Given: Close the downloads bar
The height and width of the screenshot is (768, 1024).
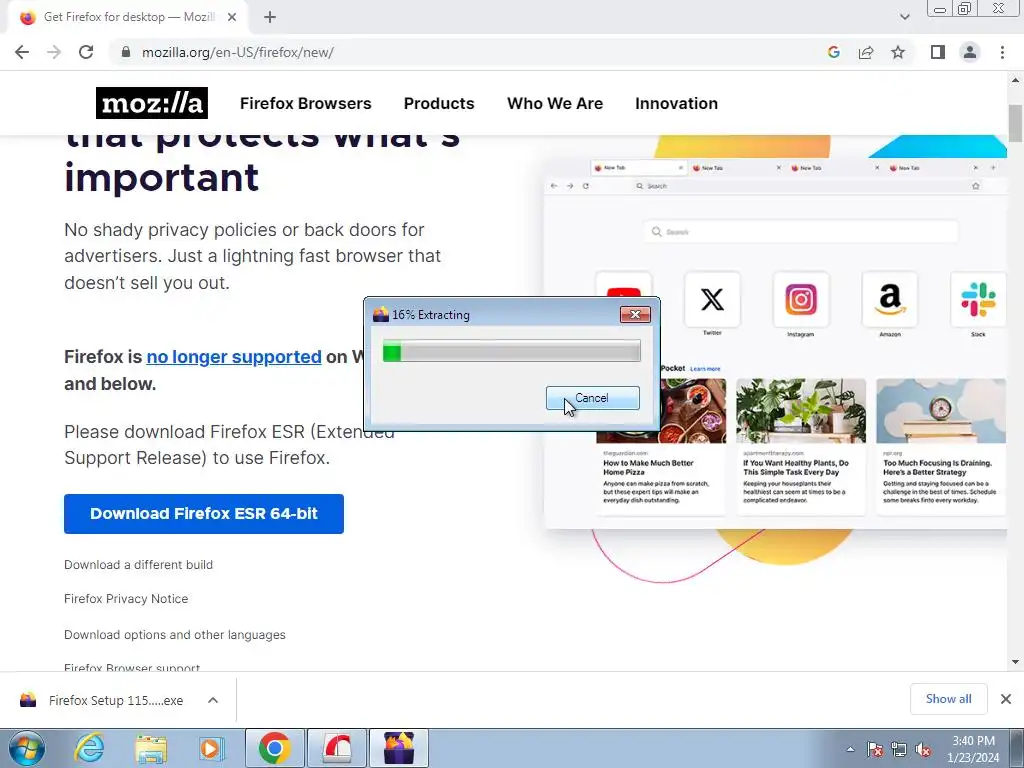Looking at the screenshot, I should 1006,699.
